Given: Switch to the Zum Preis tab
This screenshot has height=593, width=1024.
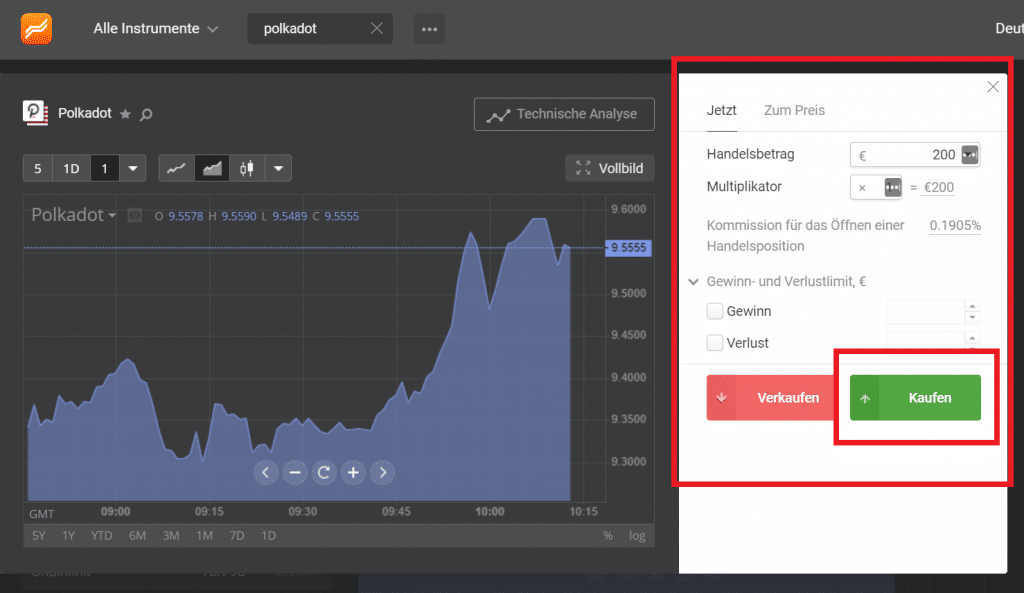Looking at the screenshot, I should pos(794,110).
